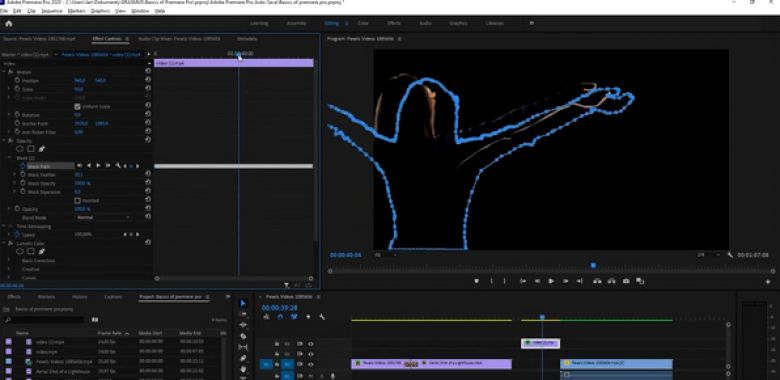Add marker in Program monitor
Viewport: 780px width, 380px height.
(x=476, y=281)
